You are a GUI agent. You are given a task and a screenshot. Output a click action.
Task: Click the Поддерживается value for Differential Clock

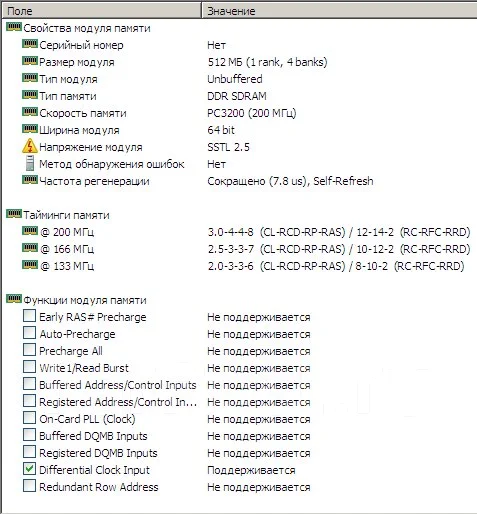(x=251, y=470)
